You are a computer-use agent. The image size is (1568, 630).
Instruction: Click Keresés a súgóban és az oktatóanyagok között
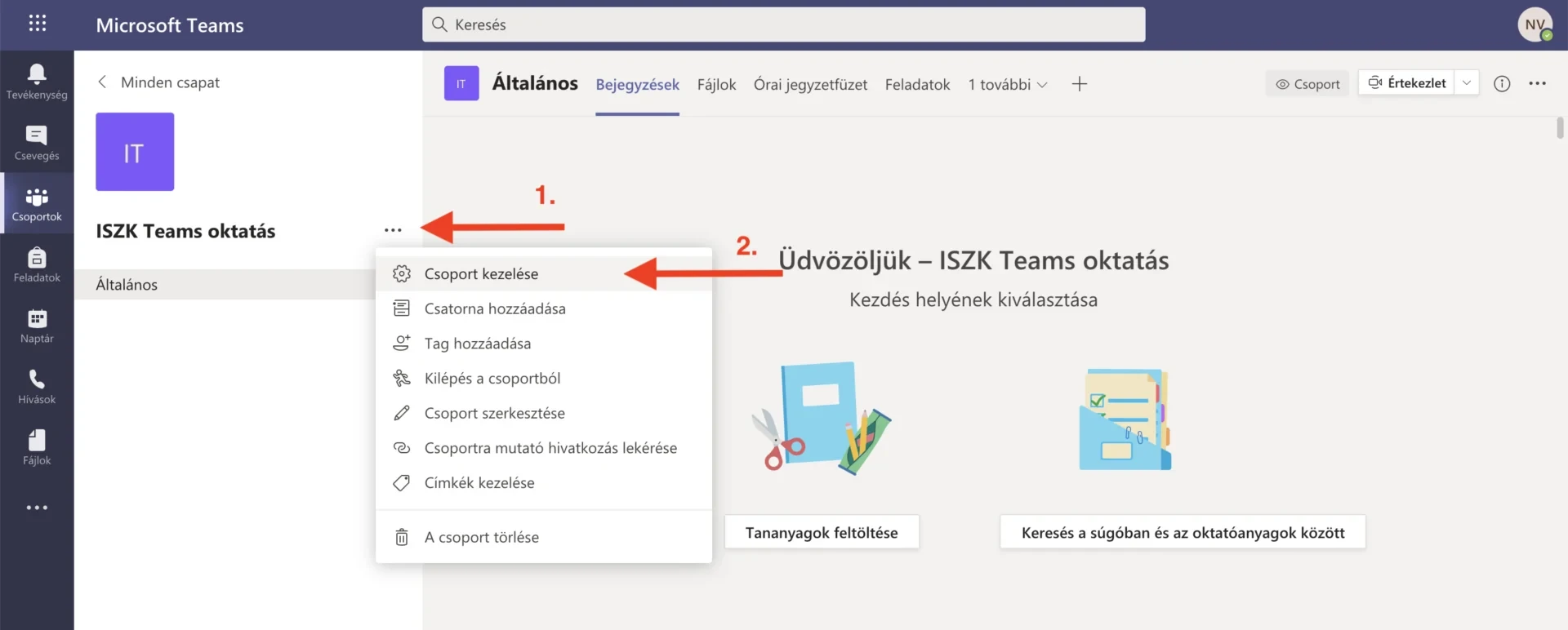coord(1183,532)
